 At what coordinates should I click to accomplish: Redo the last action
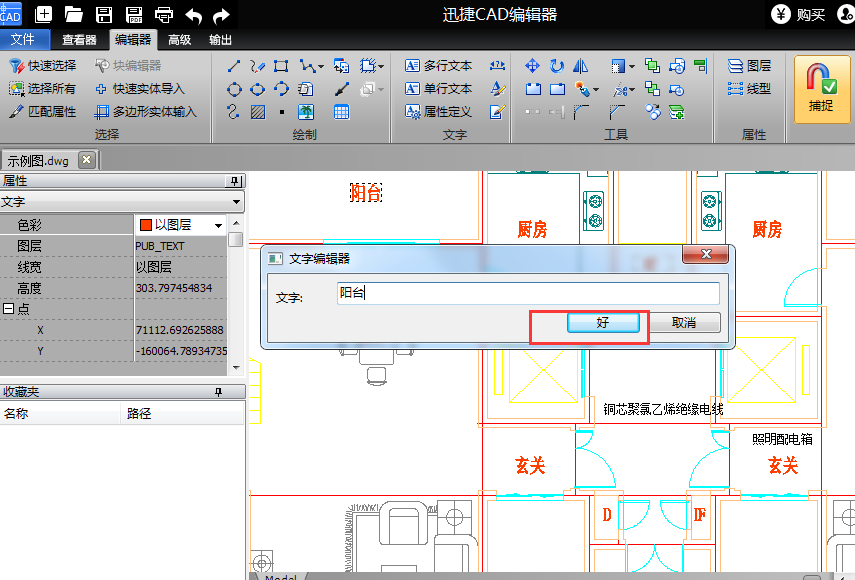point(221,15)
